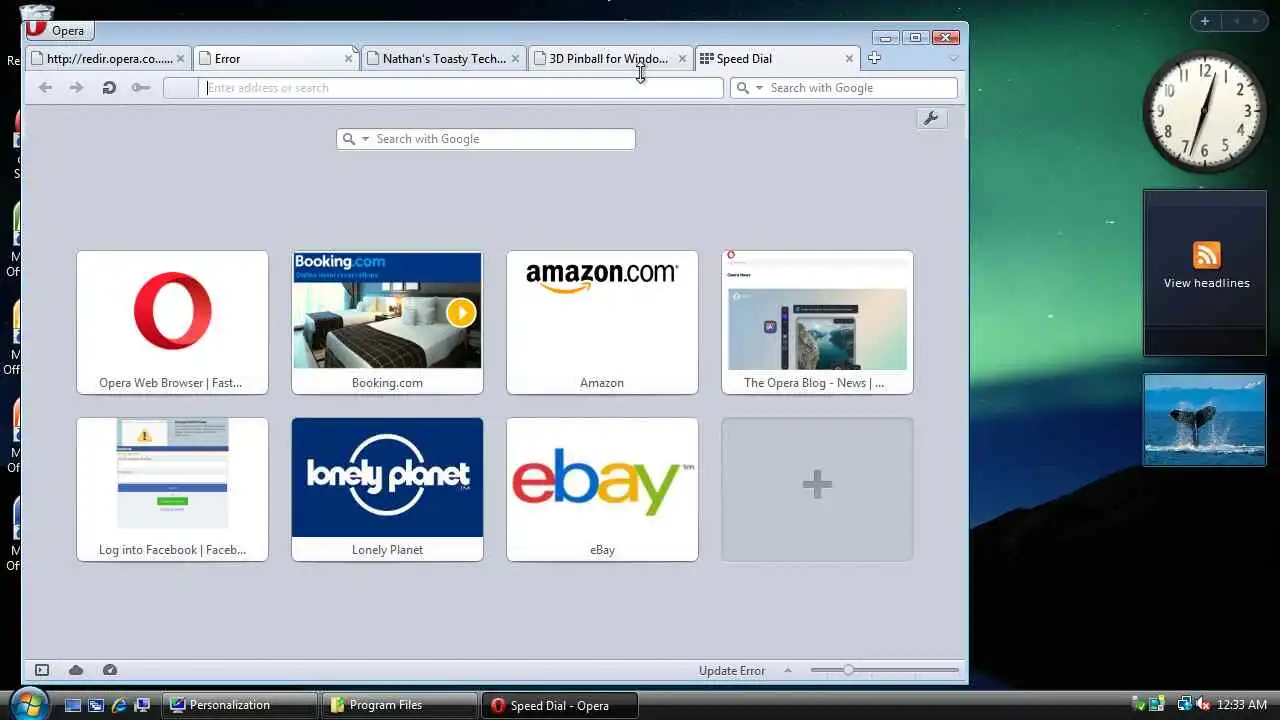Image resolution: width=1280 pixels, height=720 pixels.
Task: Go forward using the forward arrow
Action: click(76, 88)
